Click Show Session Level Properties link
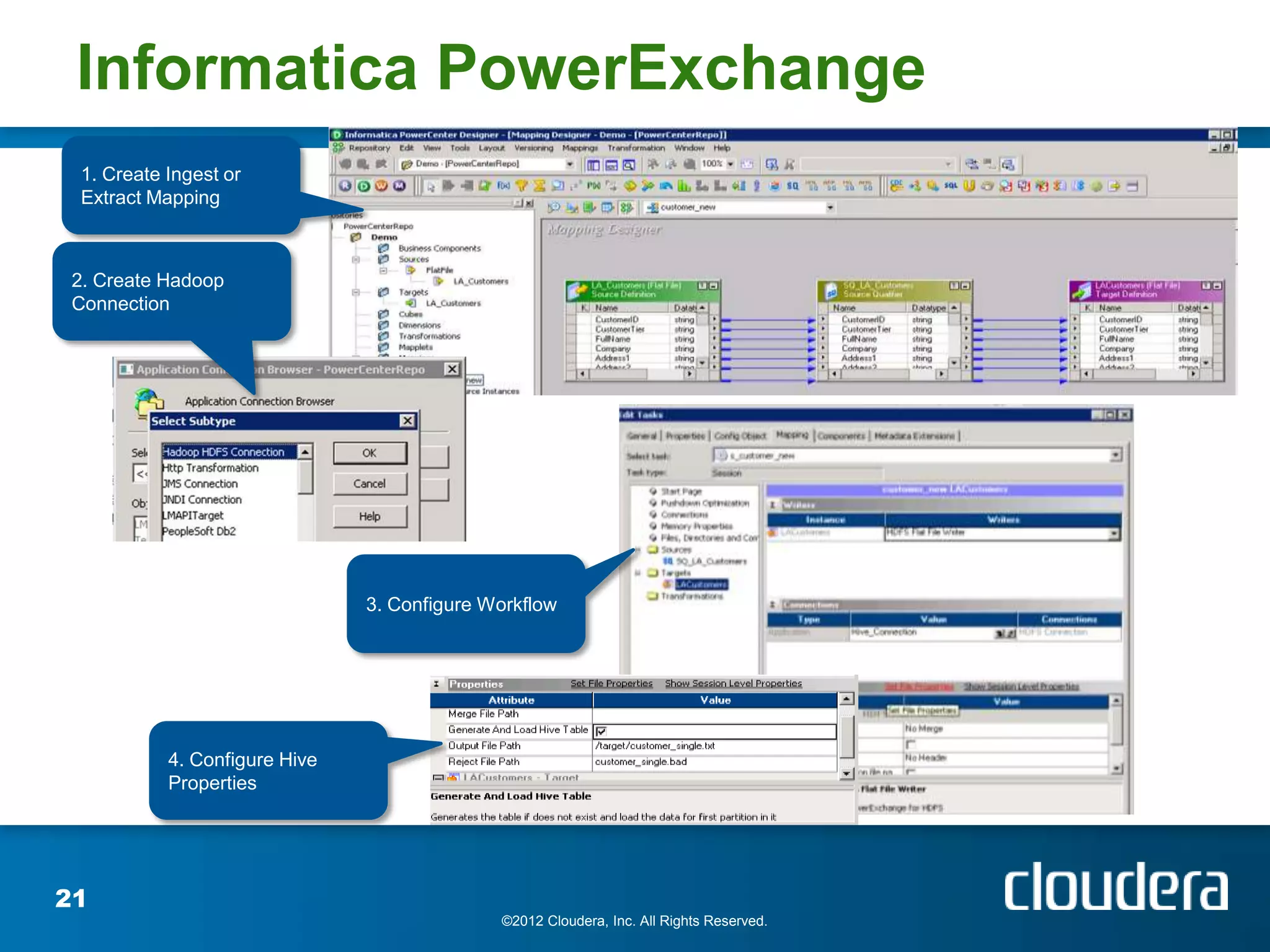Viewport: 1270px width, 952px height. (x=733, y=683)
